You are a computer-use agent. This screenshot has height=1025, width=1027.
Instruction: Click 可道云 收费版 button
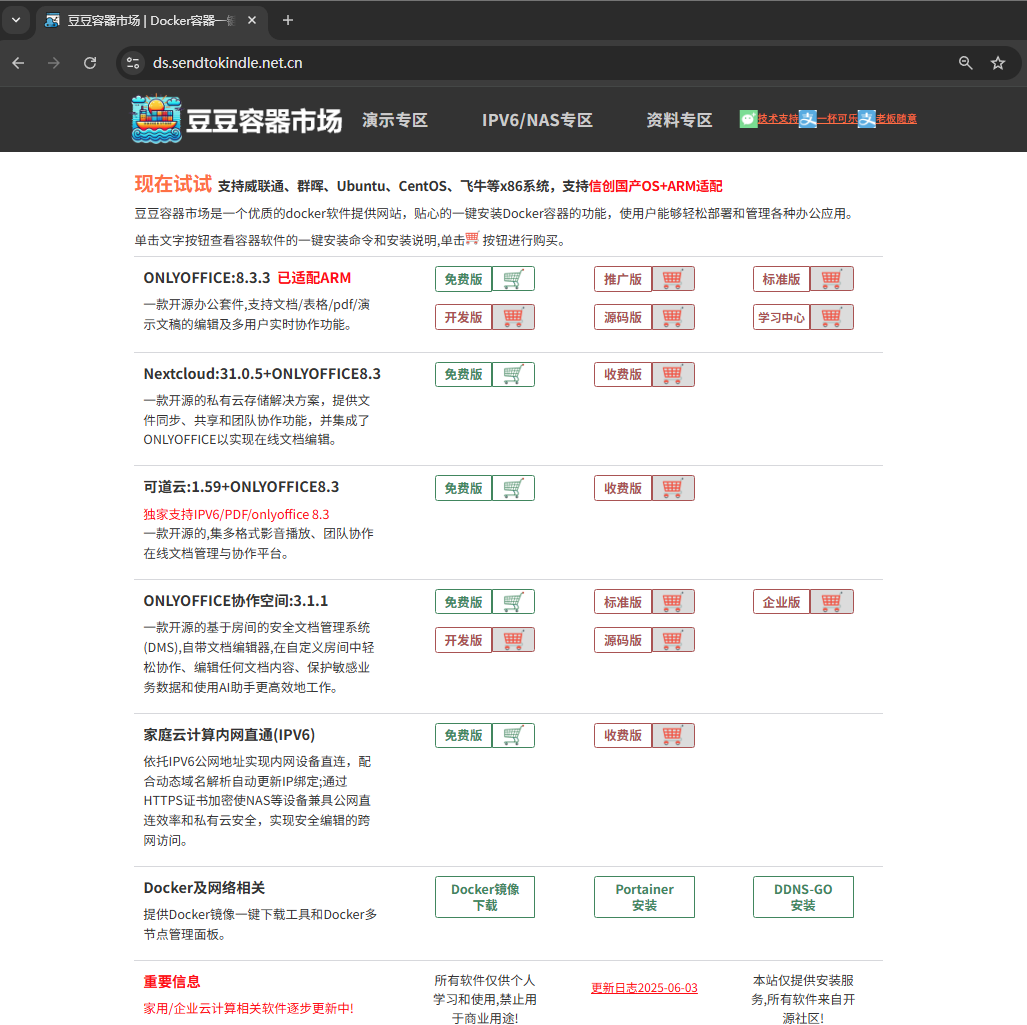point(623,488)
